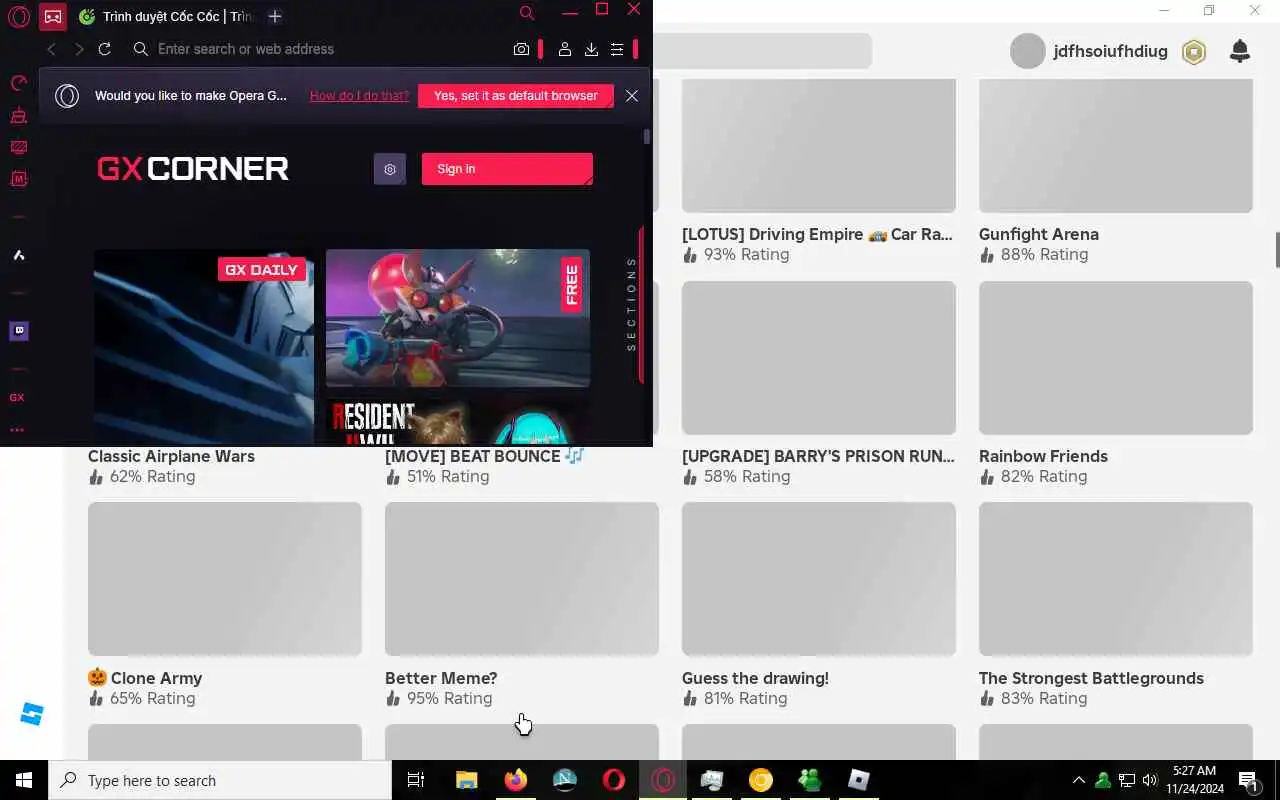Open a new tab with the plus button
Screen dimensions: 1280x800
(x=275, y=17)
